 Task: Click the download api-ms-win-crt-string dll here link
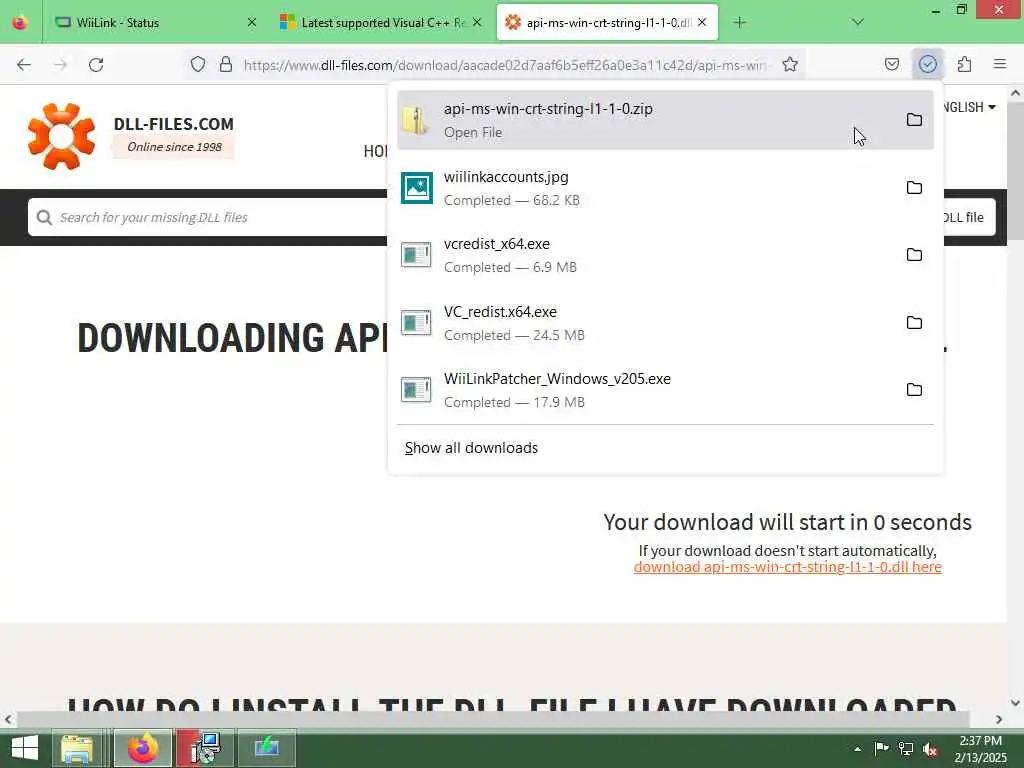[788, 567]
